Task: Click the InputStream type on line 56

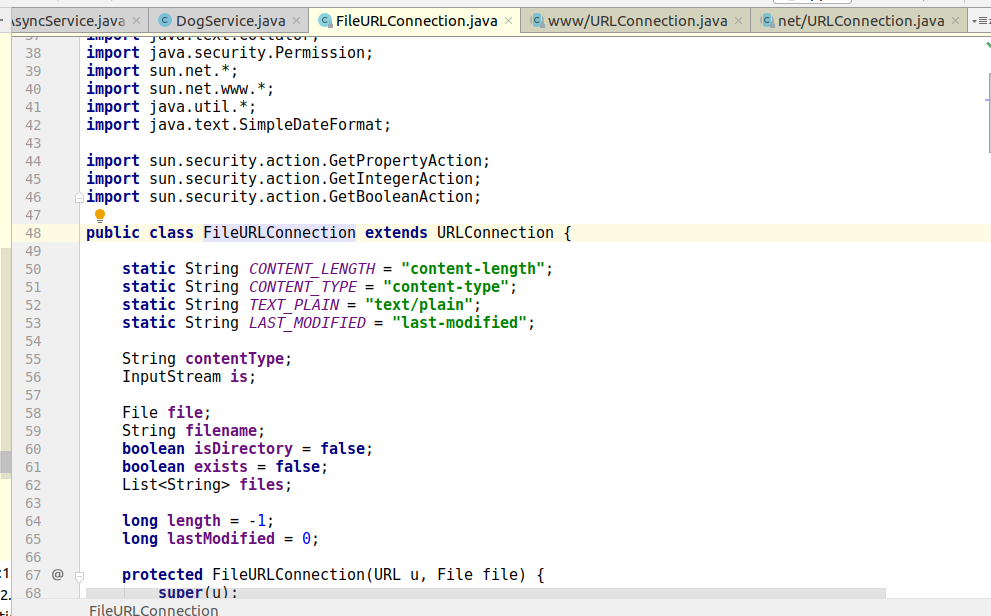Action: coord(171,377)
